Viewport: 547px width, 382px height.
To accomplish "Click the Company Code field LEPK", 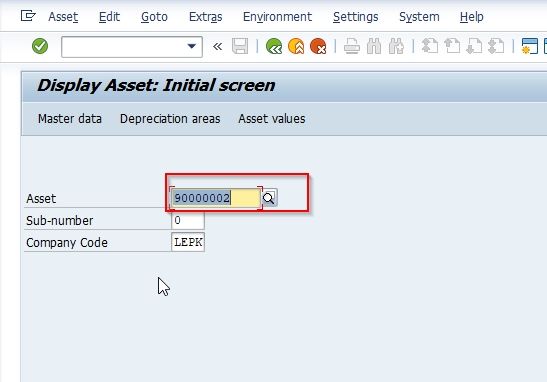I will click(188, 242).
